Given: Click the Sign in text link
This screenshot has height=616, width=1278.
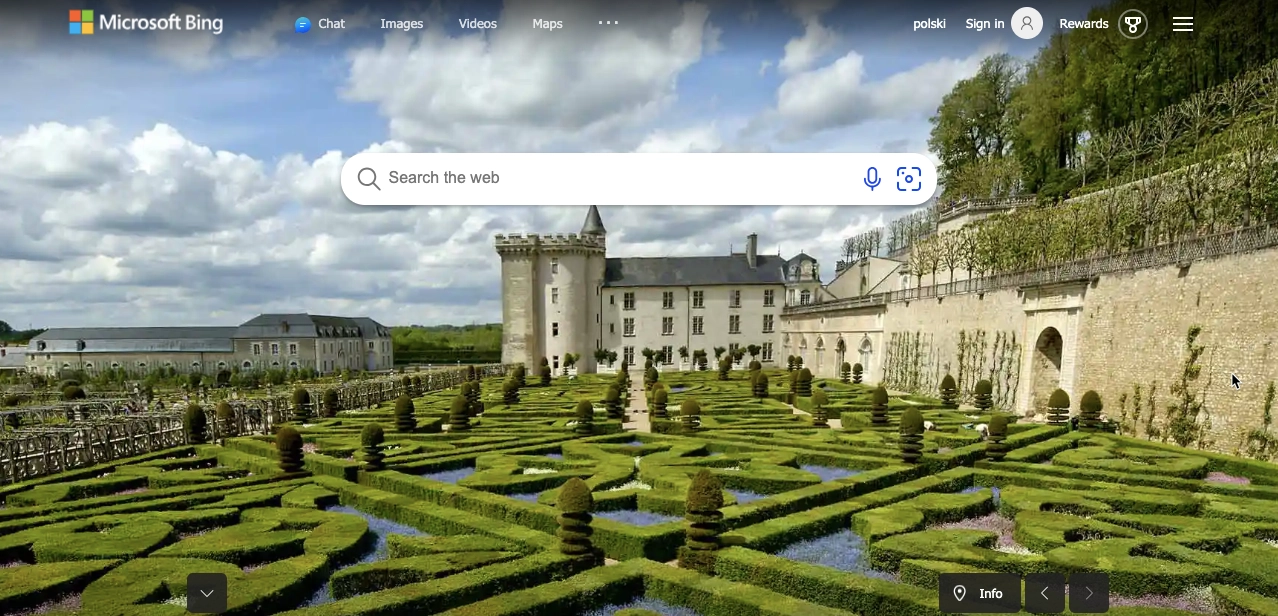Looking at the screenshot, I should coord(984,24).
